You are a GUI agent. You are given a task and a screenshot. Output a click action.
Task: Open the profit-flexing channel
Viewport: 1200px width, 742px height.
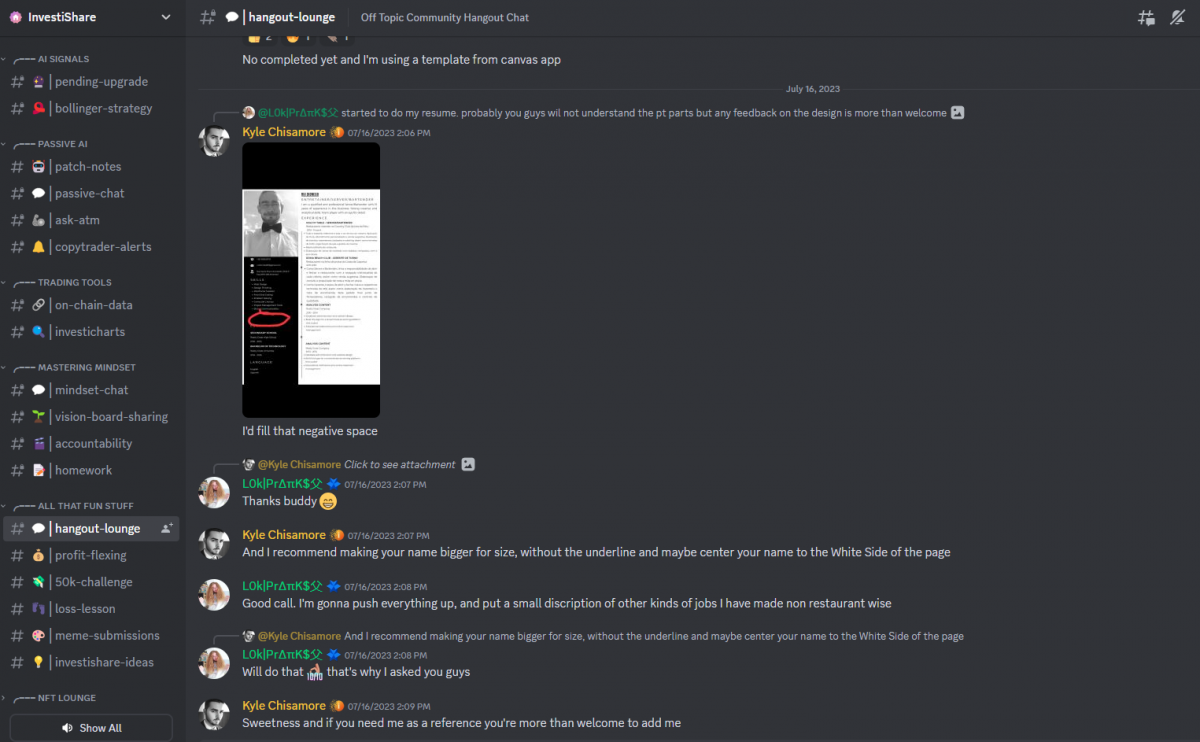pyautogui.click(x=90, y=555)
